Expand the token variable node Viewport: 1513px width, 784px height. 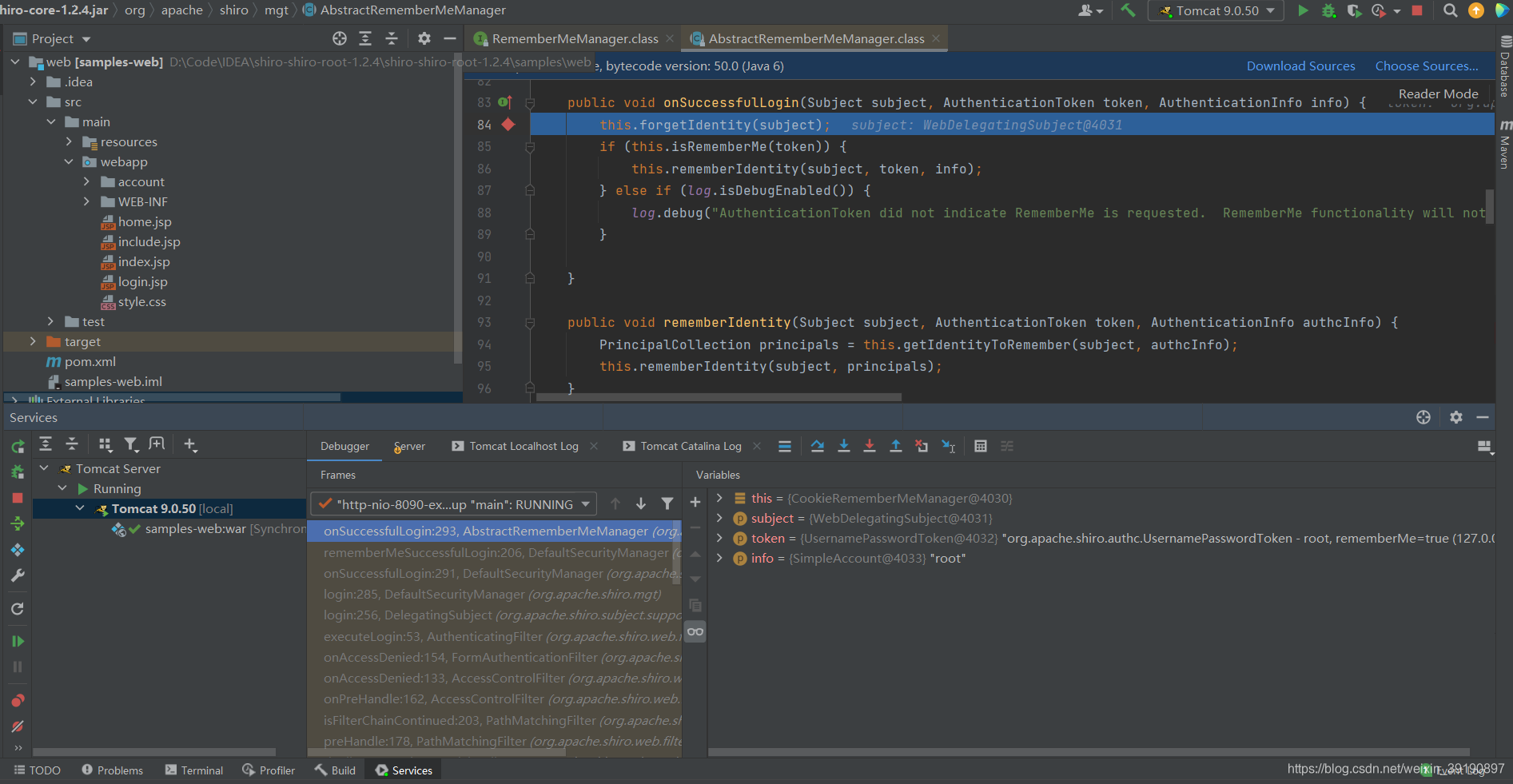point(719,538)
